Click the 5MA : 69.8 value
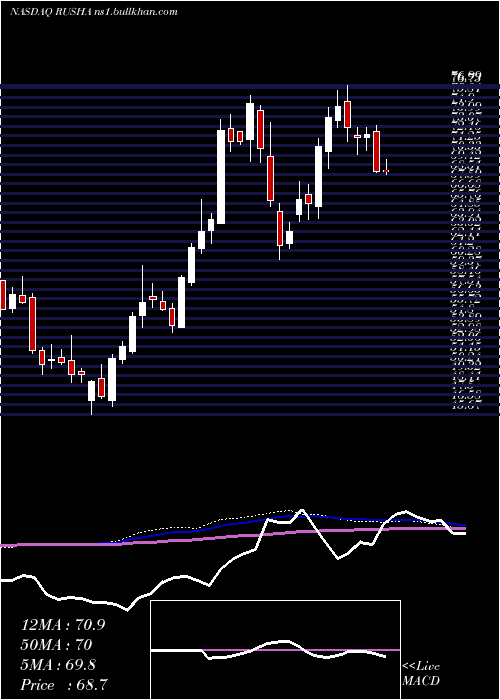 (58, 664)
